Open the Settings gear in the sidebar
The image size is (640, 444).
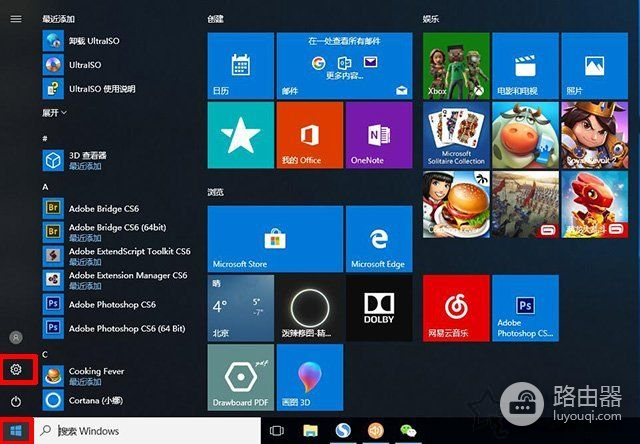point(16,369)
